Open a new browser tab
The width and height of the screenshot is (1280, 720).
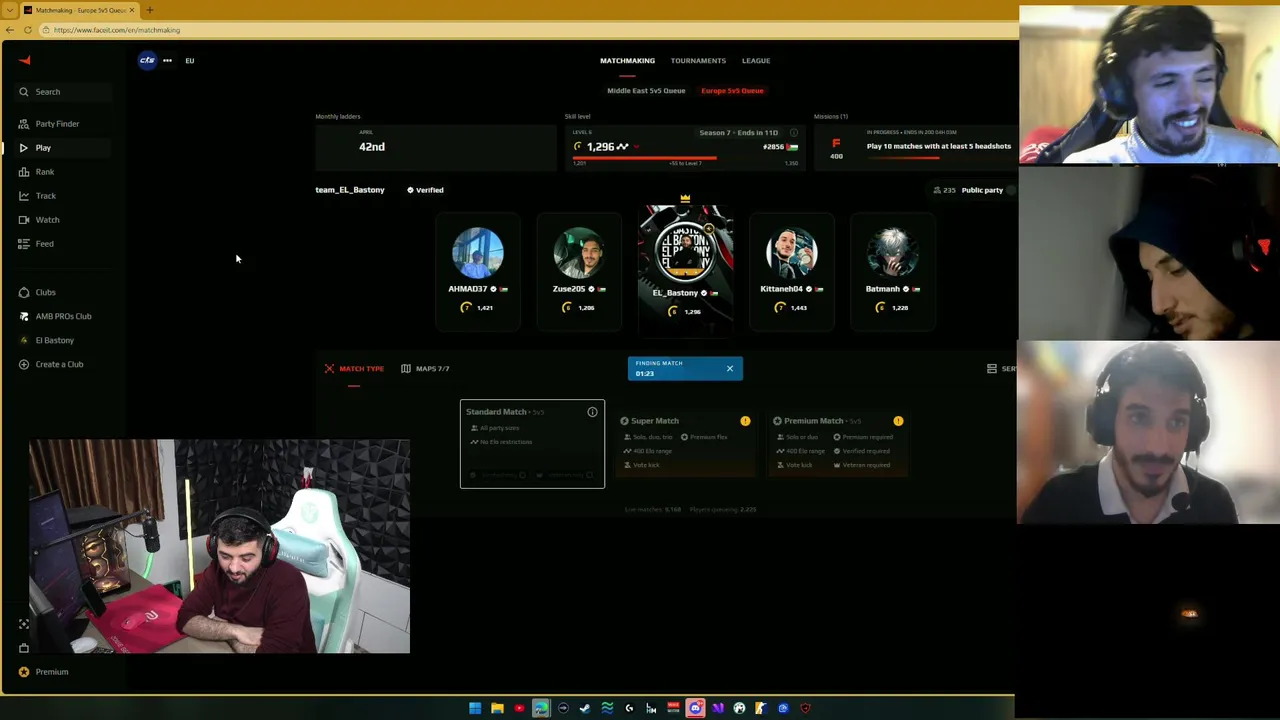(150, 10)
